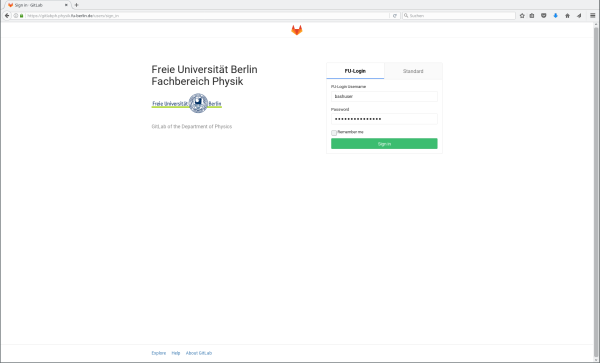The image size is (600, 363).
Task: Select the 'Sign in · GitLab' browser tab
Action: (x=37, y=5)
